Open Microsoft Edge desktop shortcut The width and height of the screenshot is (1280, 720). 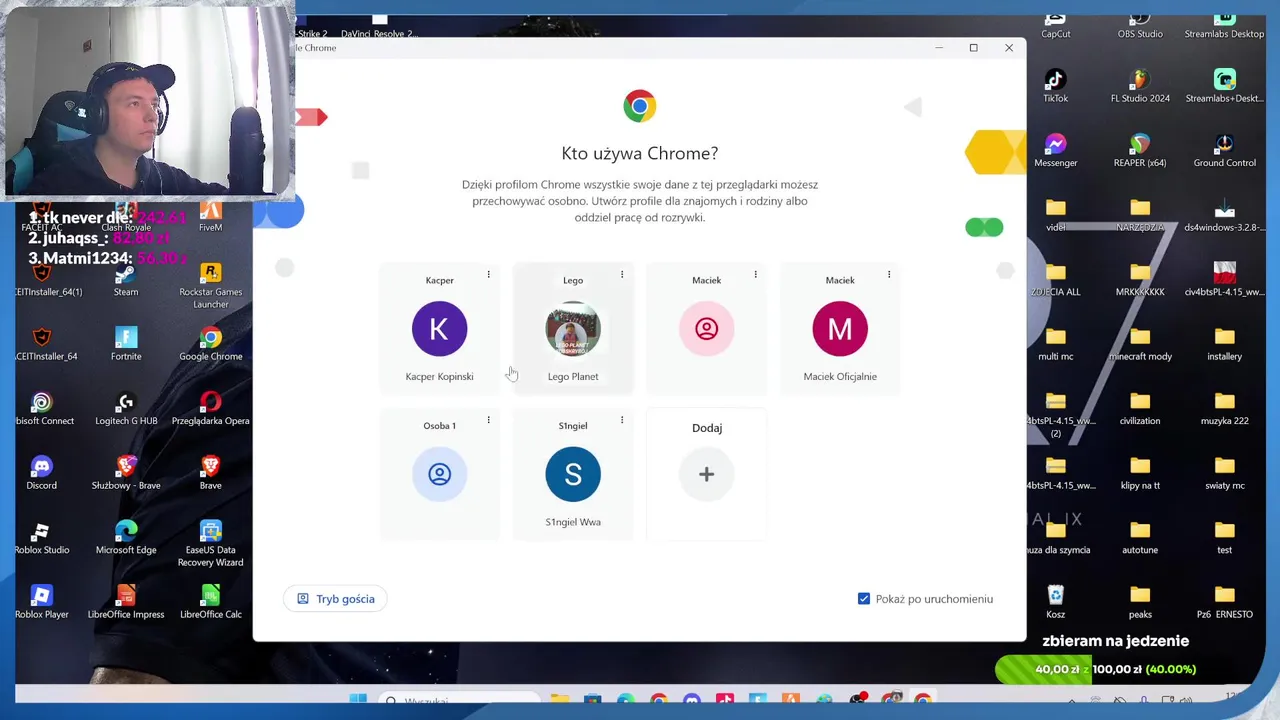(126, 538)
